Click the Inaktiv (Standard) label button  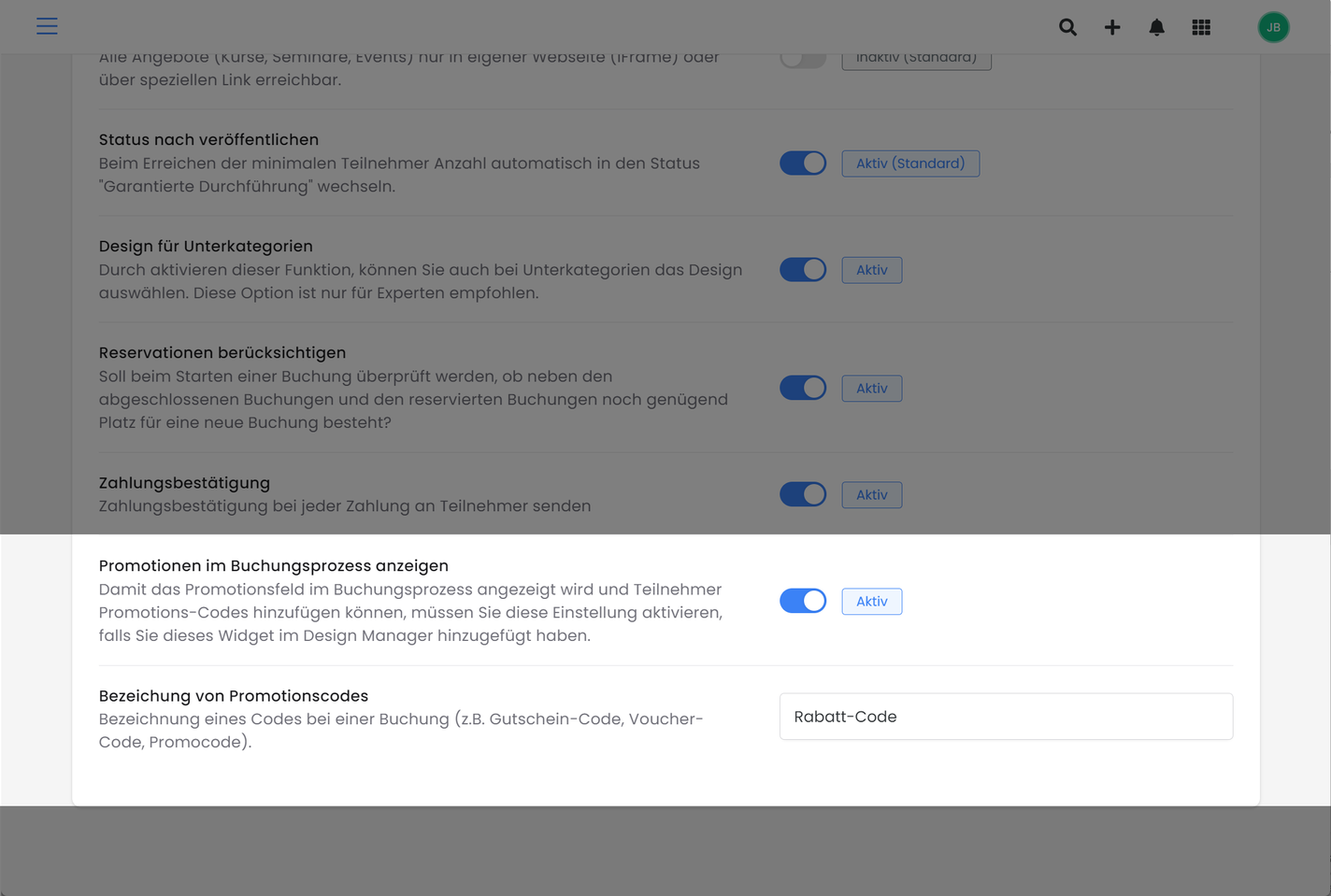pos(916,61)
